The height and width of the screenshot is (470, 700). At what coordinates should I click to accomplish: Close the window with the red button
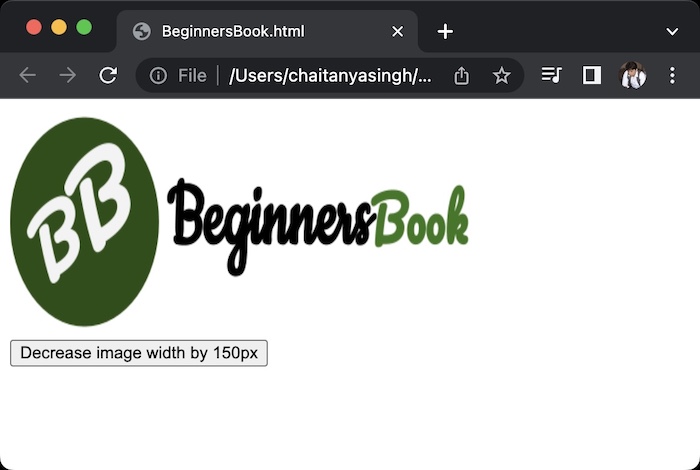coord(34,27)
